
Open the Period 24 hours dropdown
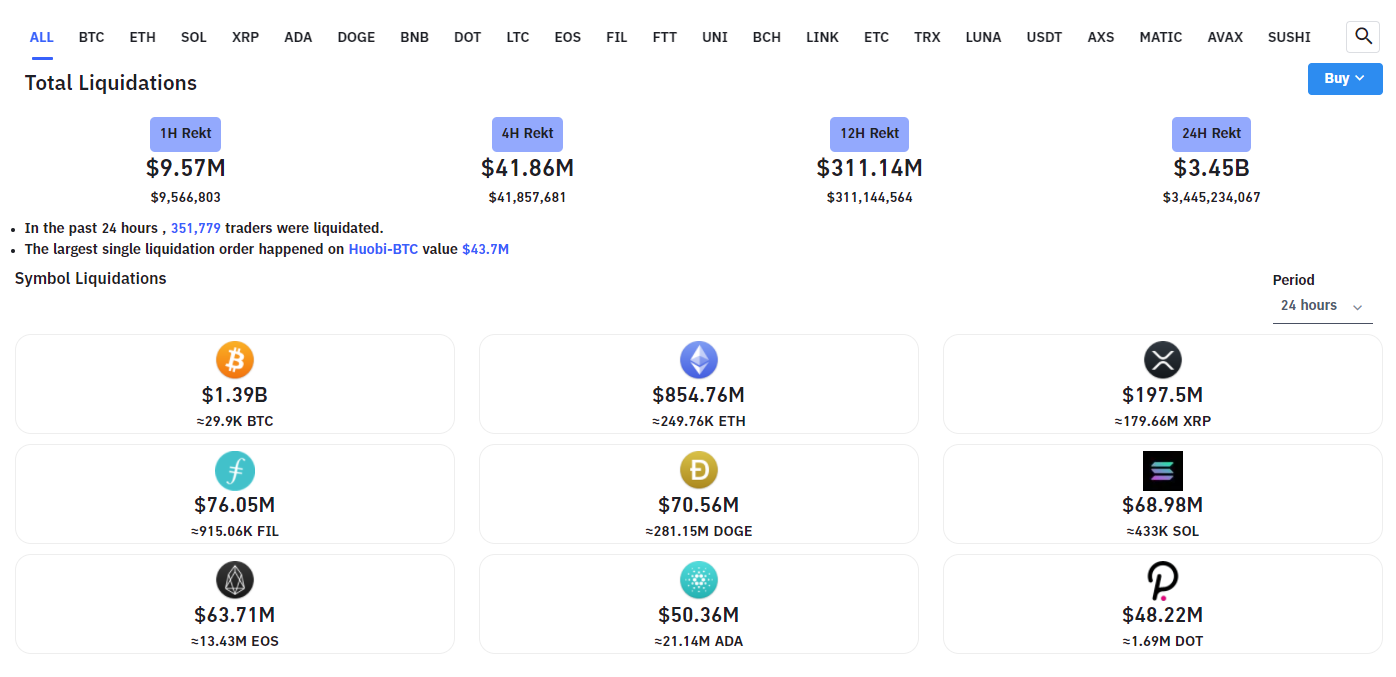coord(1322,306)
